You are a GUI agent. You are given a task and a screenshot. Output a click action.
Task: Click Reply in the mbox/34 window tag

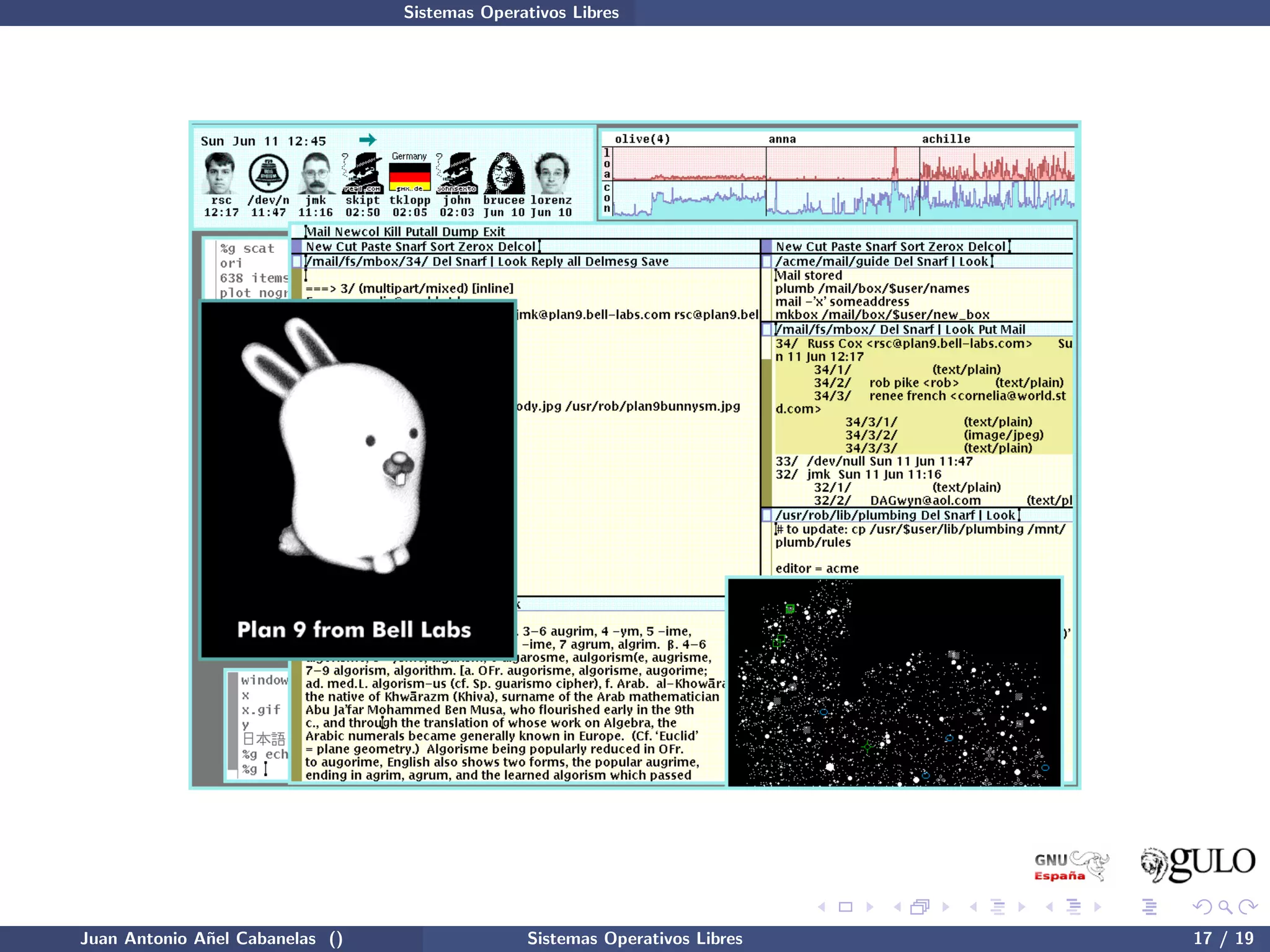pos(547,262)
